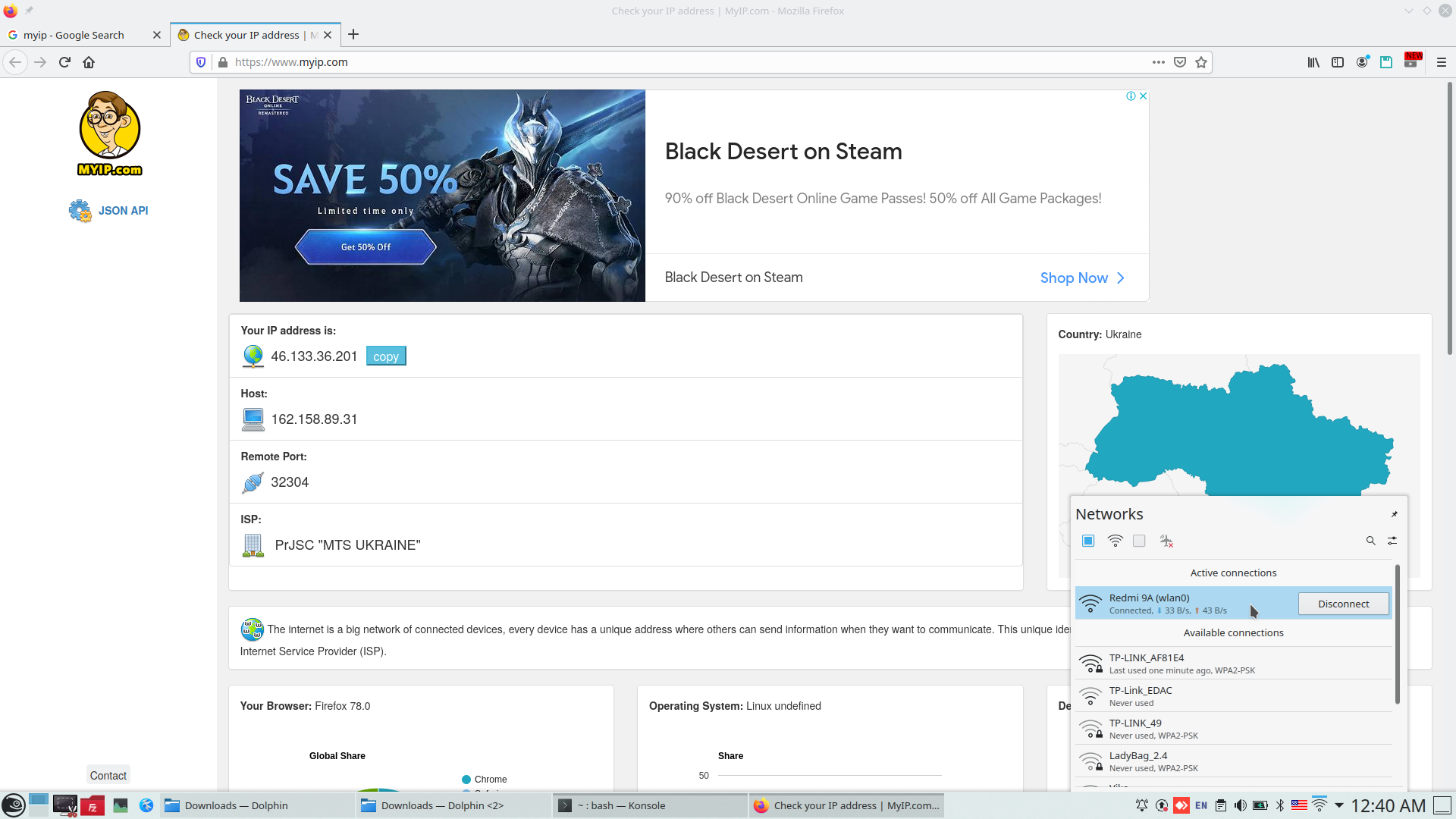Copy the IP address with copy button
The height and width of the screenshot is (819, 1456).
click(x=386, y=356)
